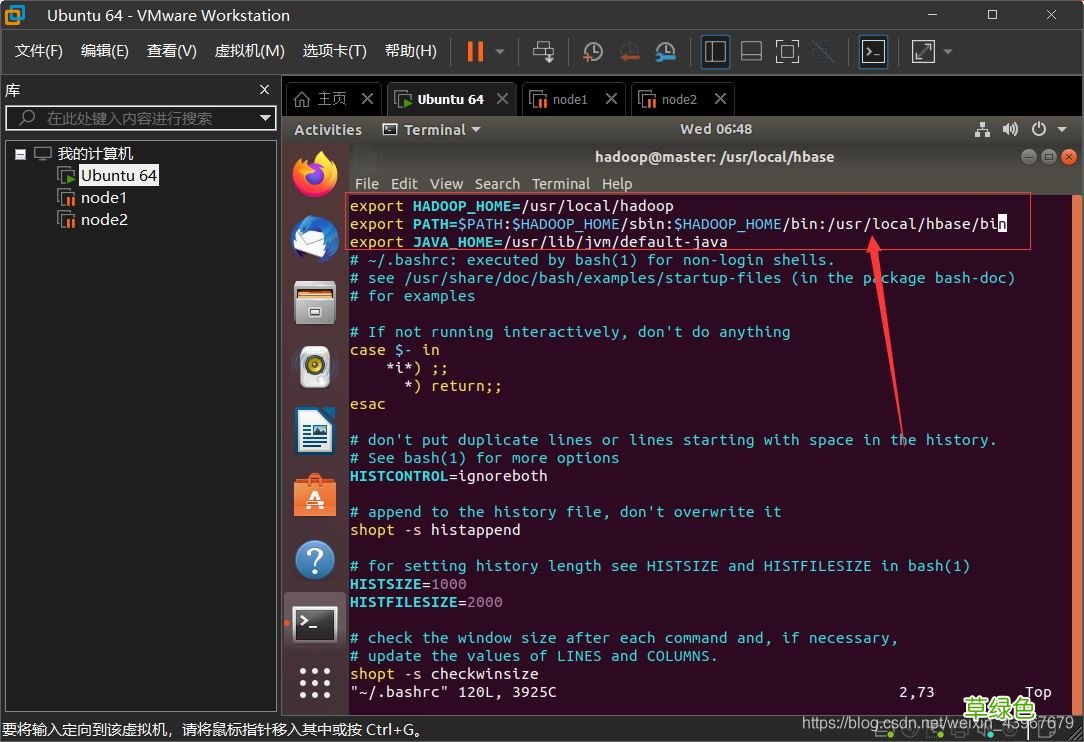The width and height of the screenshot is (1084, 742).
Task: Take a snapshot using the snapshot toolbar icon
Action: point(592,51)
